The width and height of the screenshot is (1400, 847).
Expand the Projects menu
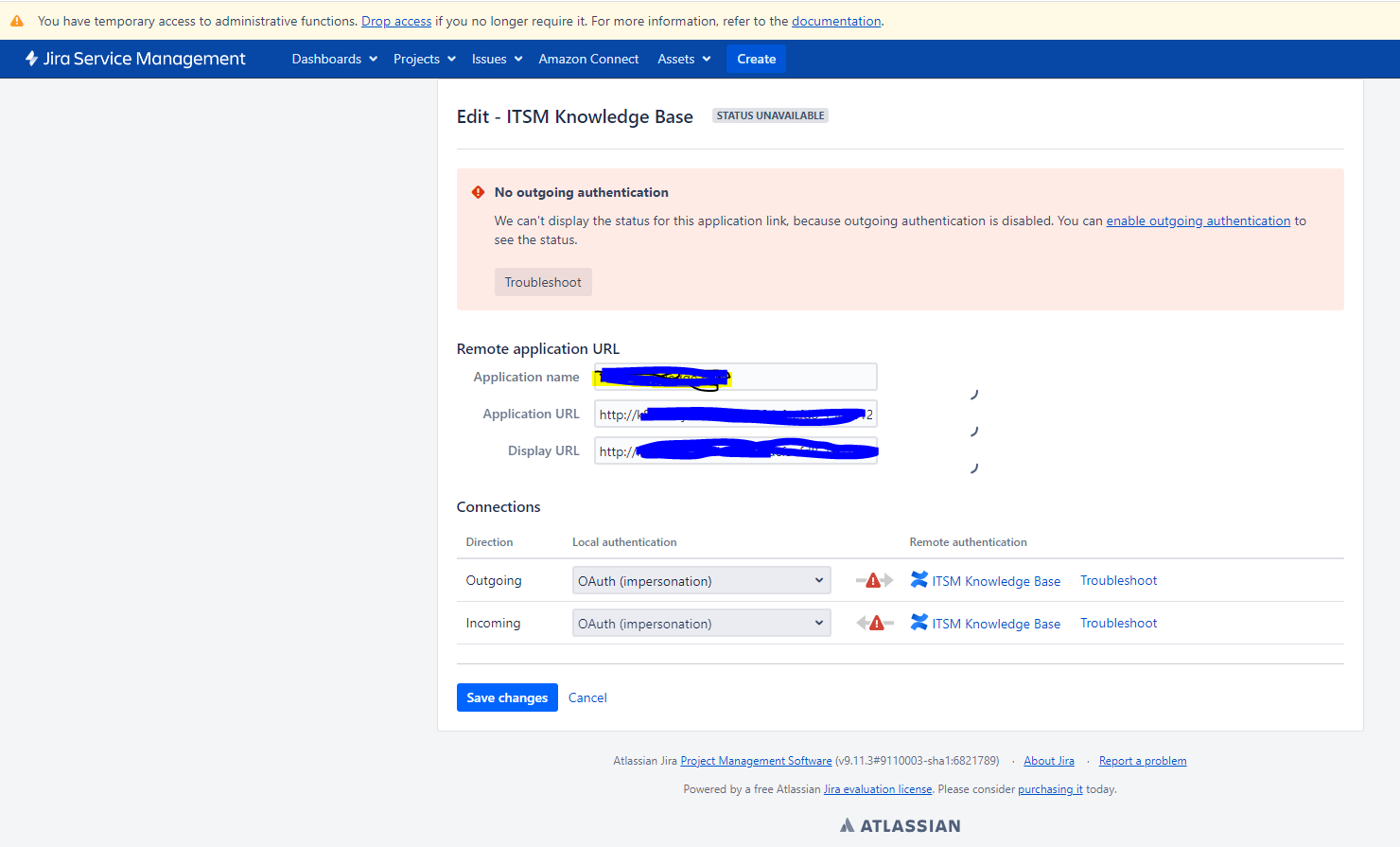point(424,59)
